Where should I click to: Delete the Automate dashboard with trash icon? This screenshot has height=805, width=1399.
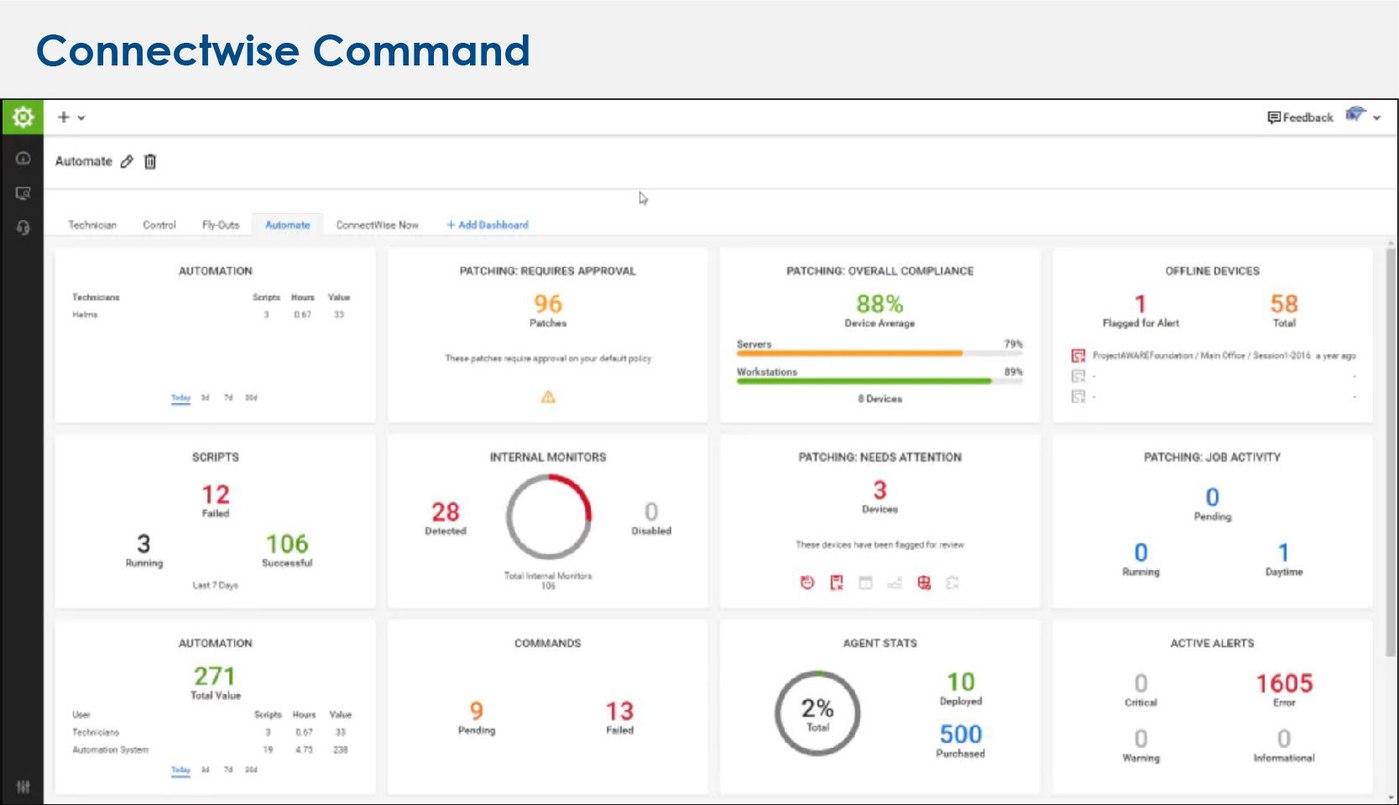click(x=150, y=161)
